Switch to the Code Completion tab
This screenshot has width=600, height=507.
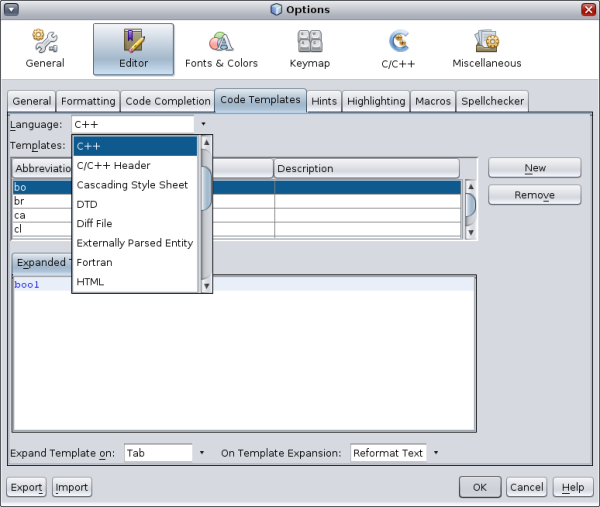click(169, 101)
